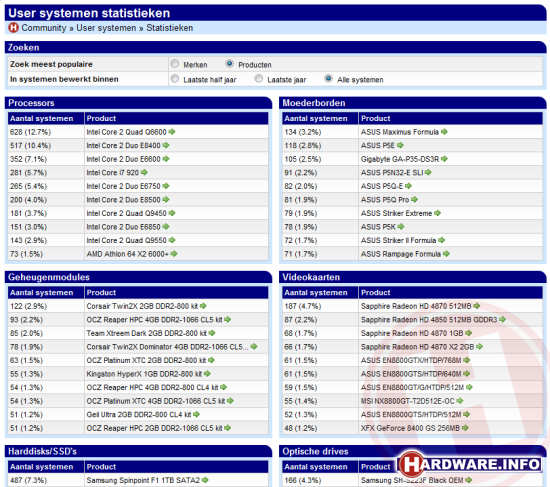Select the Merken radio button
550x487 pixels.
coord(175,64)
